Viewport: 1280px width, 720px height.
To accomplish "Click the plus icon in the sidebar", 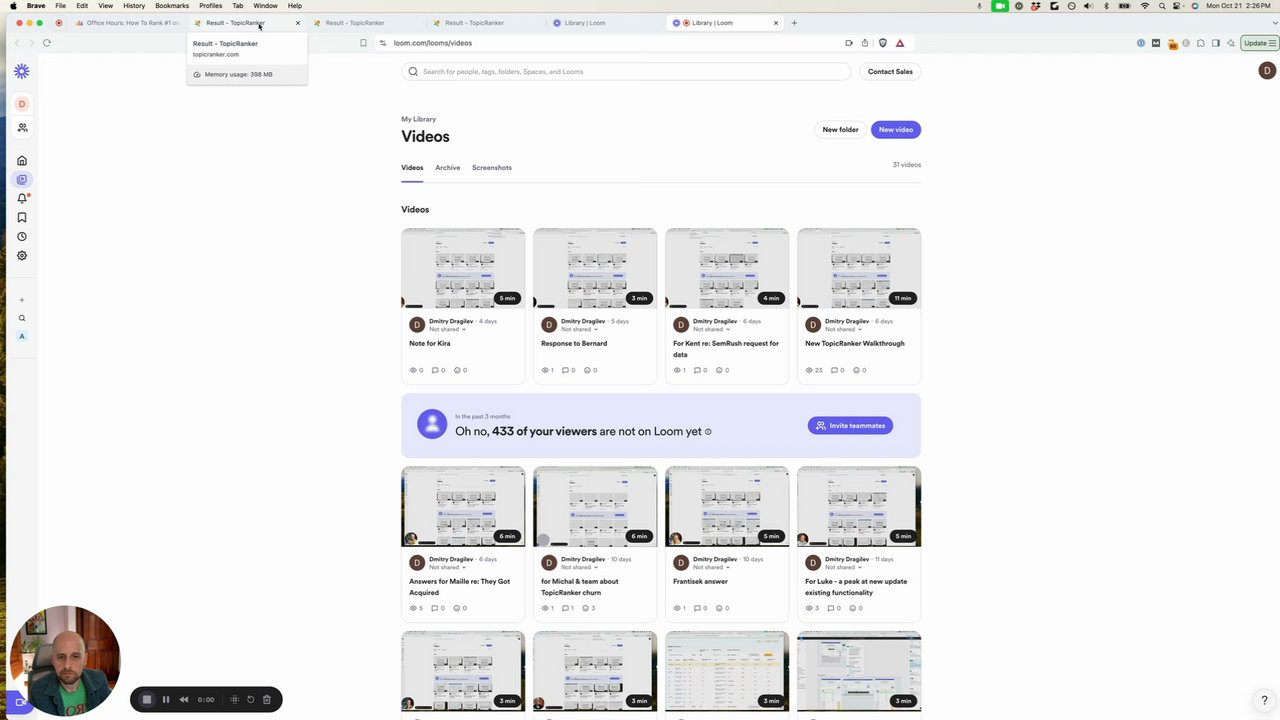I will point(22,299).
